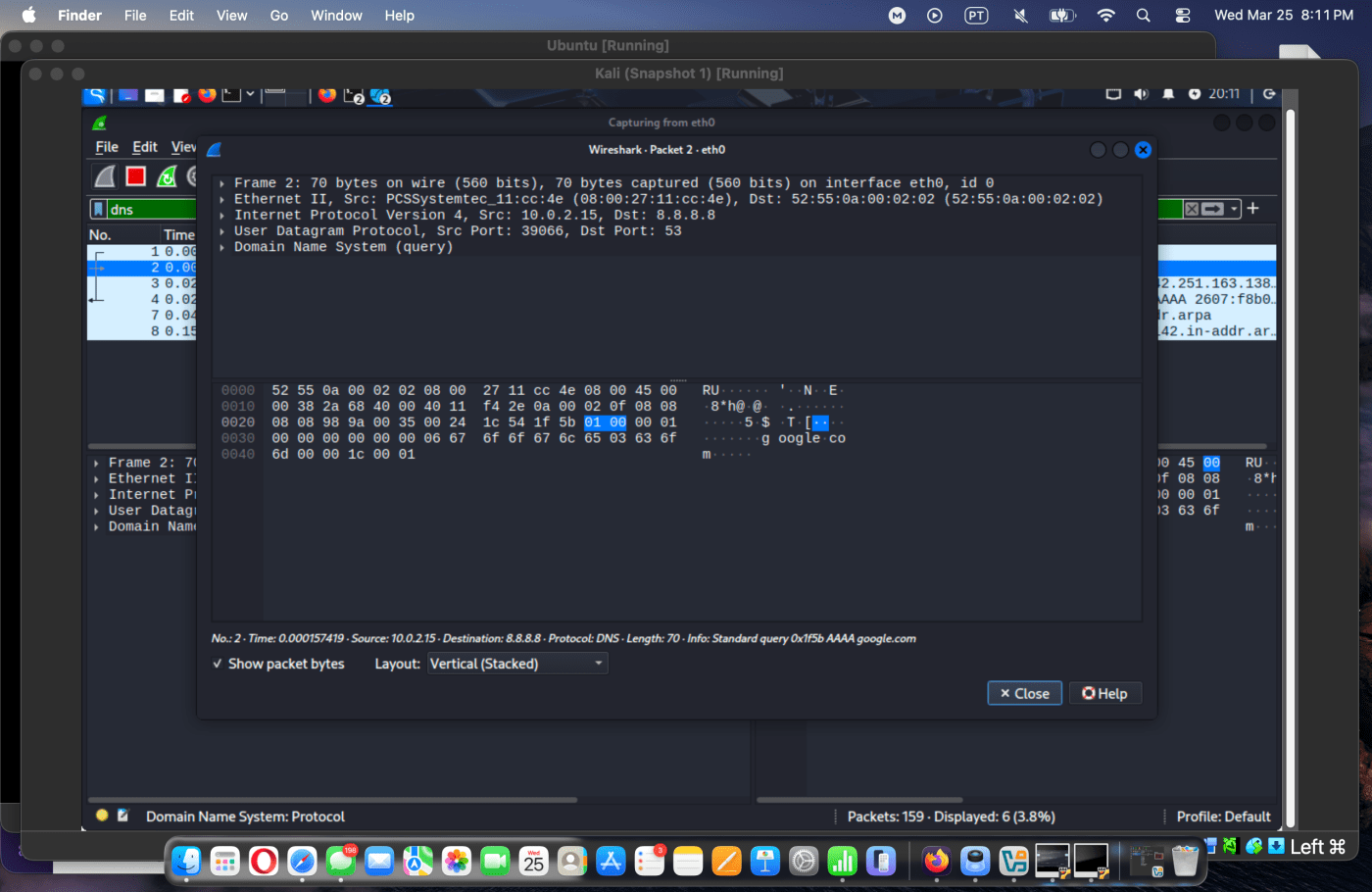The image size is (1372, 892).
Task: Click the Help button in packet dialog
Action: click(1104, 693)
